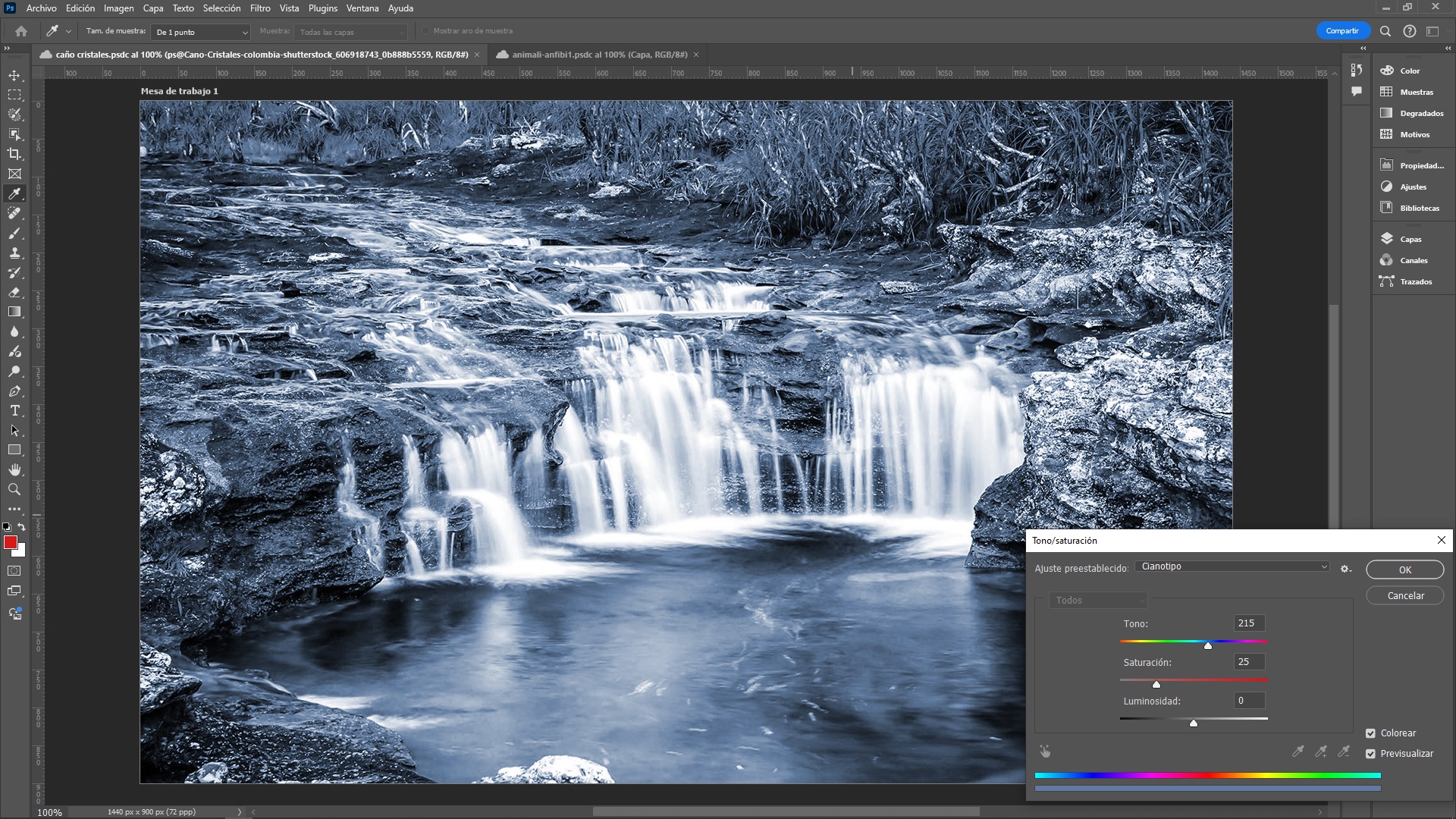Open the Ventana menu

coord(362,8)
